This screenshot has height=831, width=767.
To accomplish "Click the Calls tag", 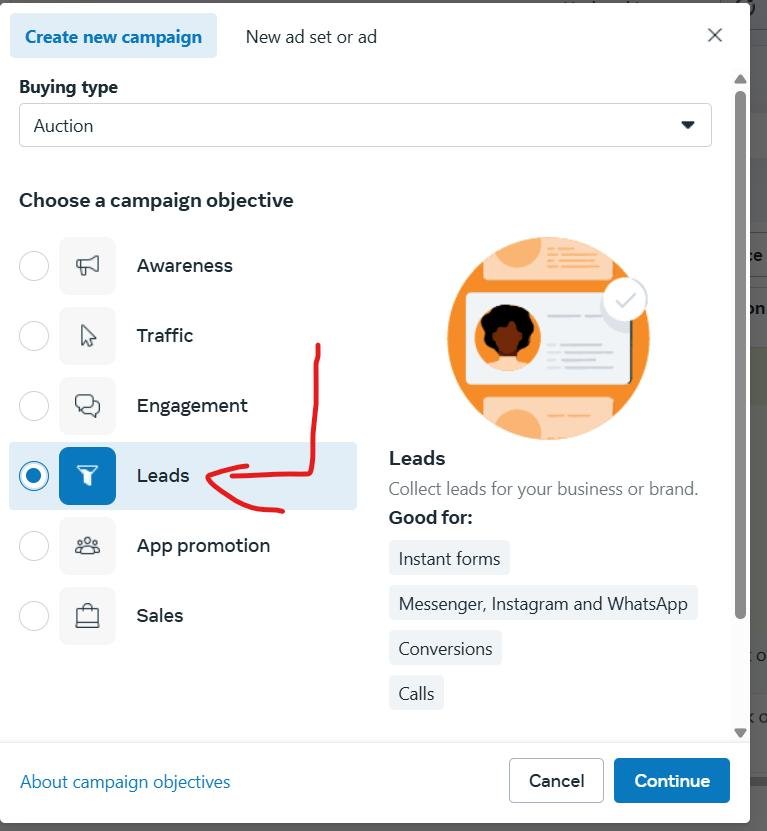I will point(416,693).
